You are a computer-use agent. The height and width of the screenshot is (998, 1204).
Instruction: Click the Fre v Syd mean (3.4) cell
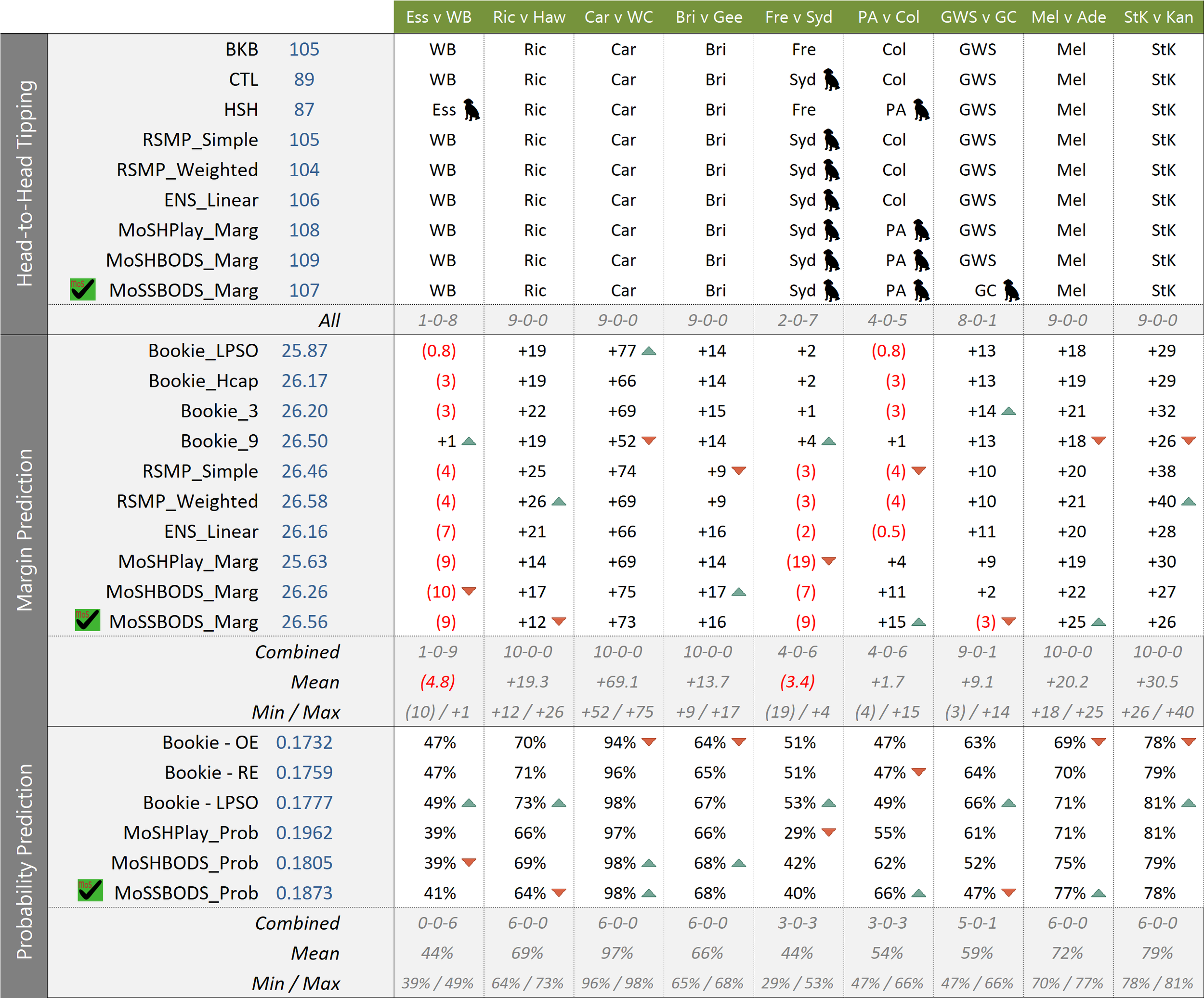[x=798, y=682]
